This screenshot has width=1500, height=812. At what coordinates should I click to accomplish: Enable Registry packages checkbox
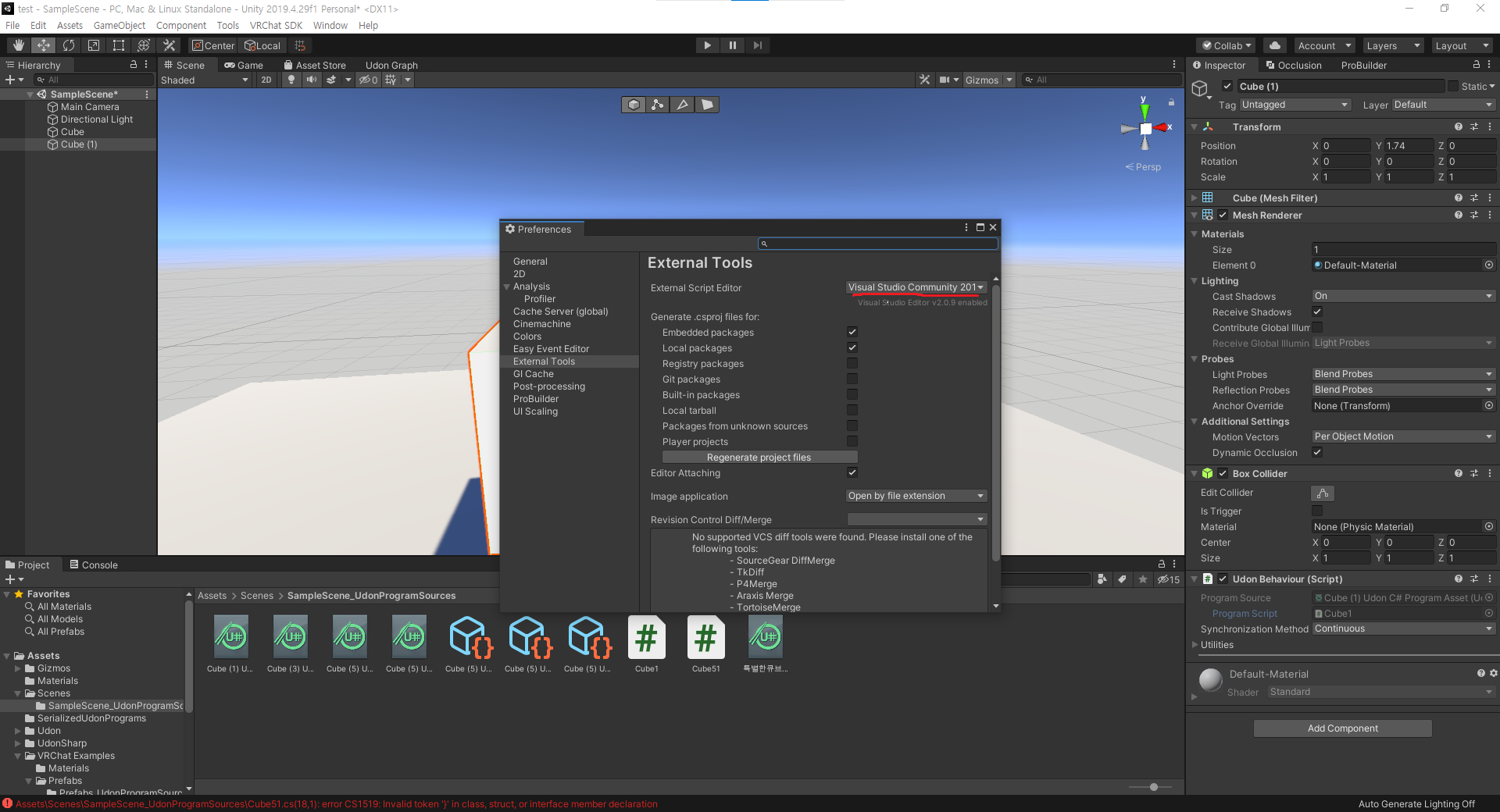coord(852,363)
